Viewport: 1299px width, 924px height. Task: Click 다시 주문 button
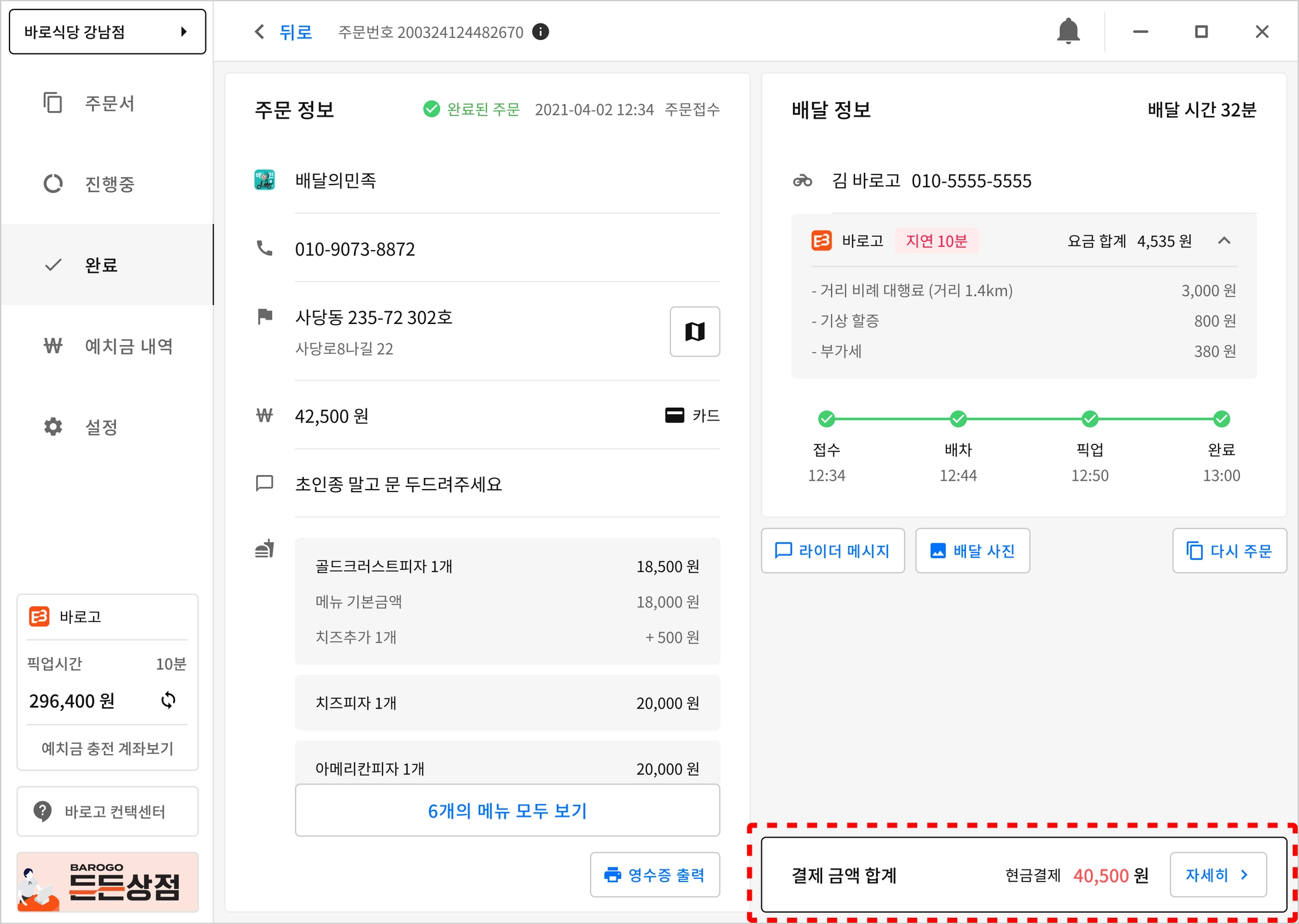(1229, 550)
